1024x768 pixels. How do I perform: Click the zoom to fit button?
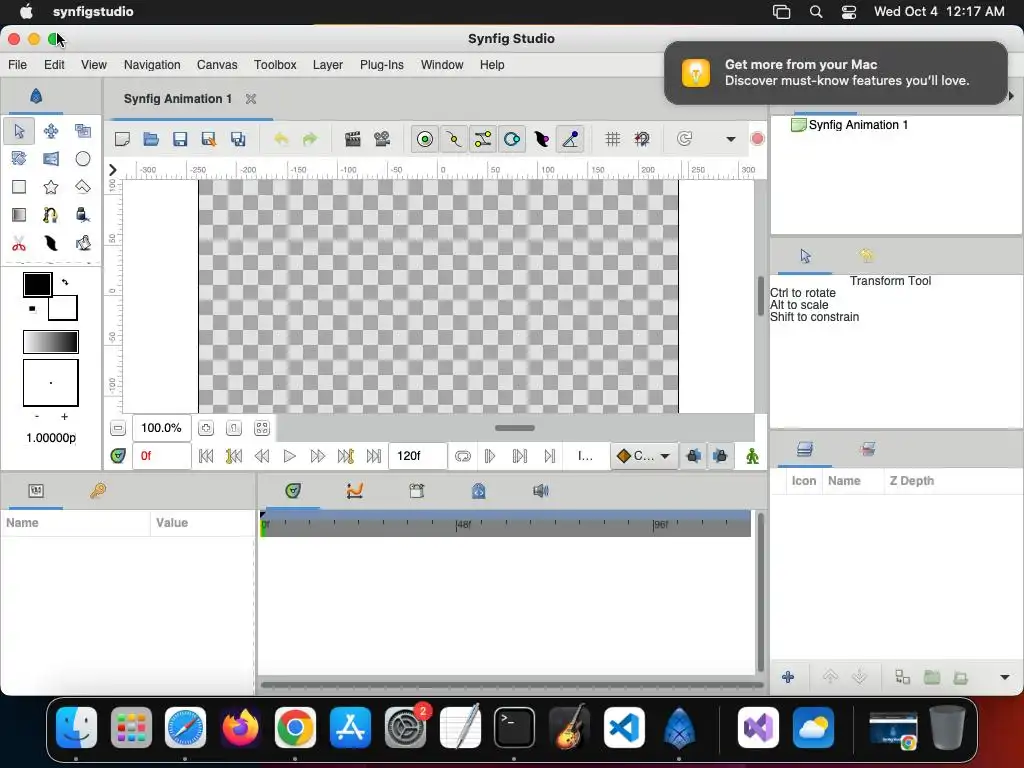pos(262,428)
